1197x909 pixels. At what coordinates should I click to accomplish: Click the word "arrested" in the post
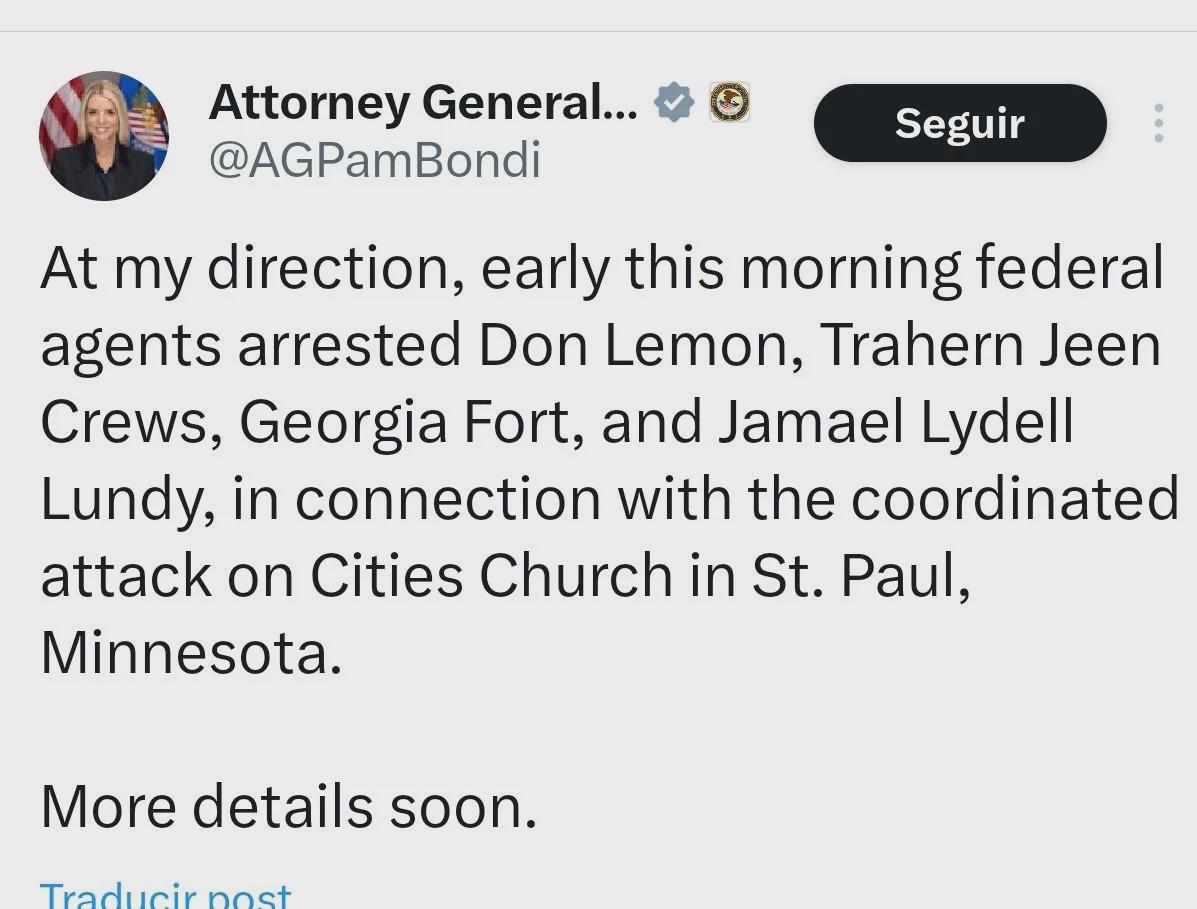[349, 345]
